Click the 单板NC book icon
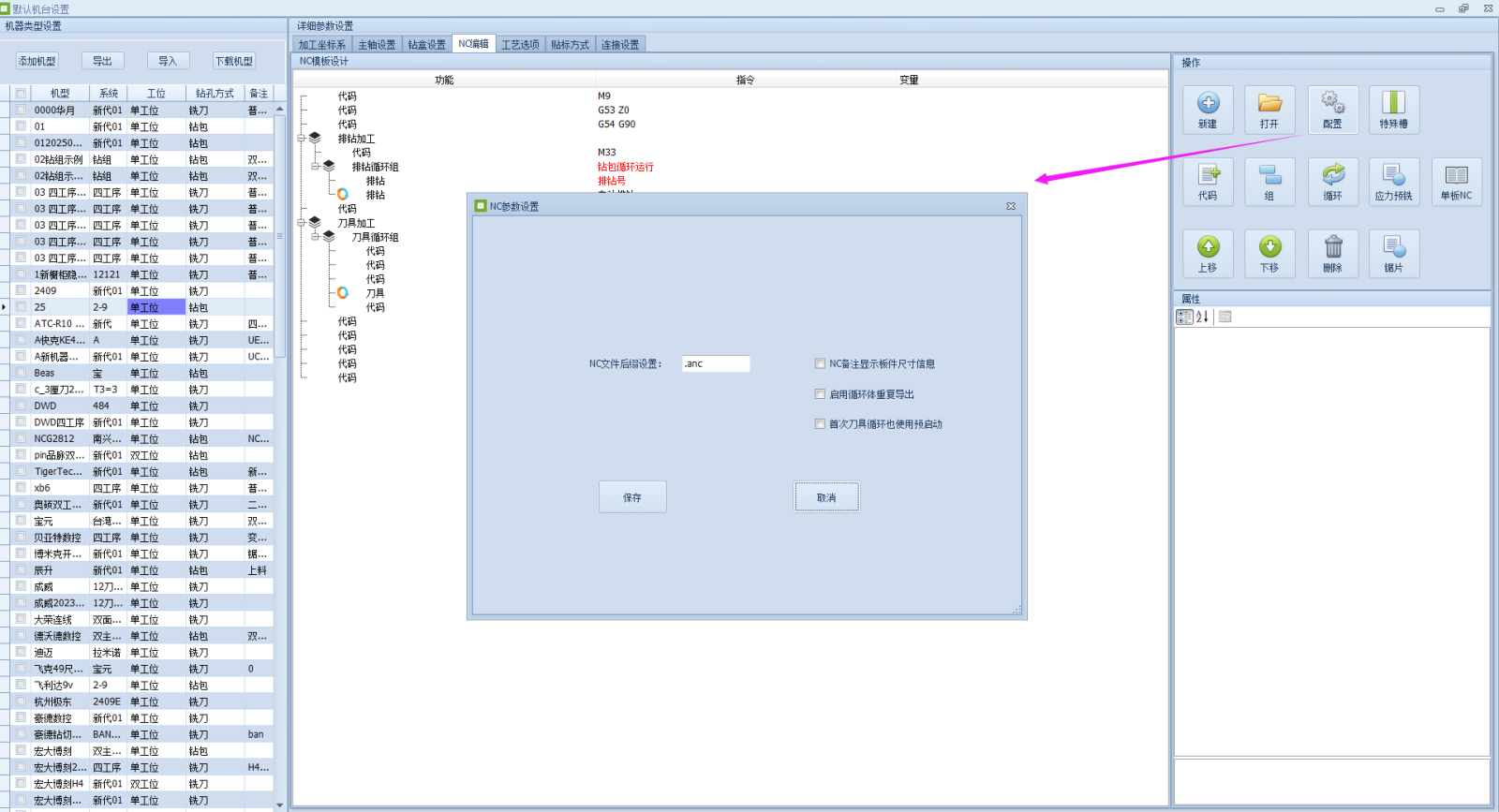This screenshot has height=812, width=1499. (1456, 182)
